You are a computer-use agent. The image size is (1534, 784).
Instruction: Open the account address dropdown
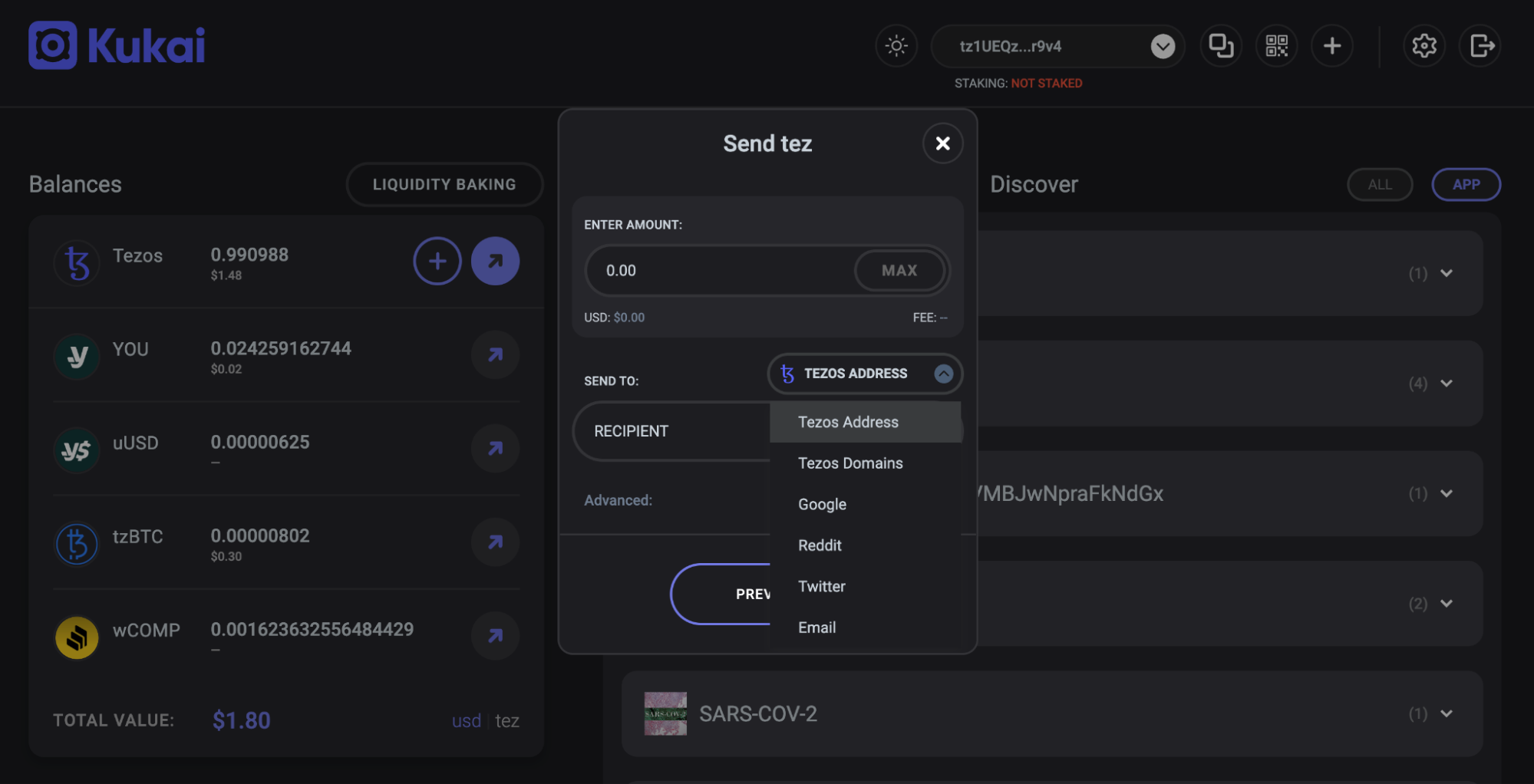tap(1163, 46)
